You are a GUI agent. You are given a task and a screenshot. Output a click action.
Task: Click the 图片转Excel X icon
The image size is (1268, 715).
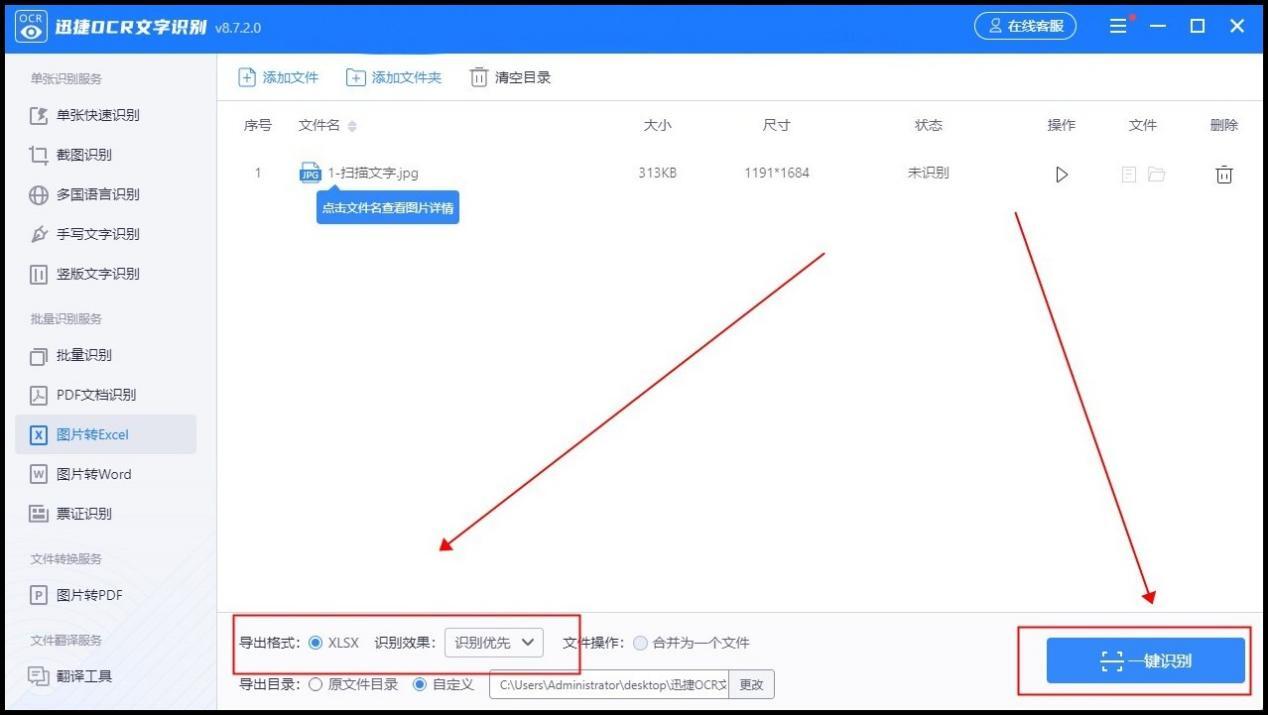[39, 435]
